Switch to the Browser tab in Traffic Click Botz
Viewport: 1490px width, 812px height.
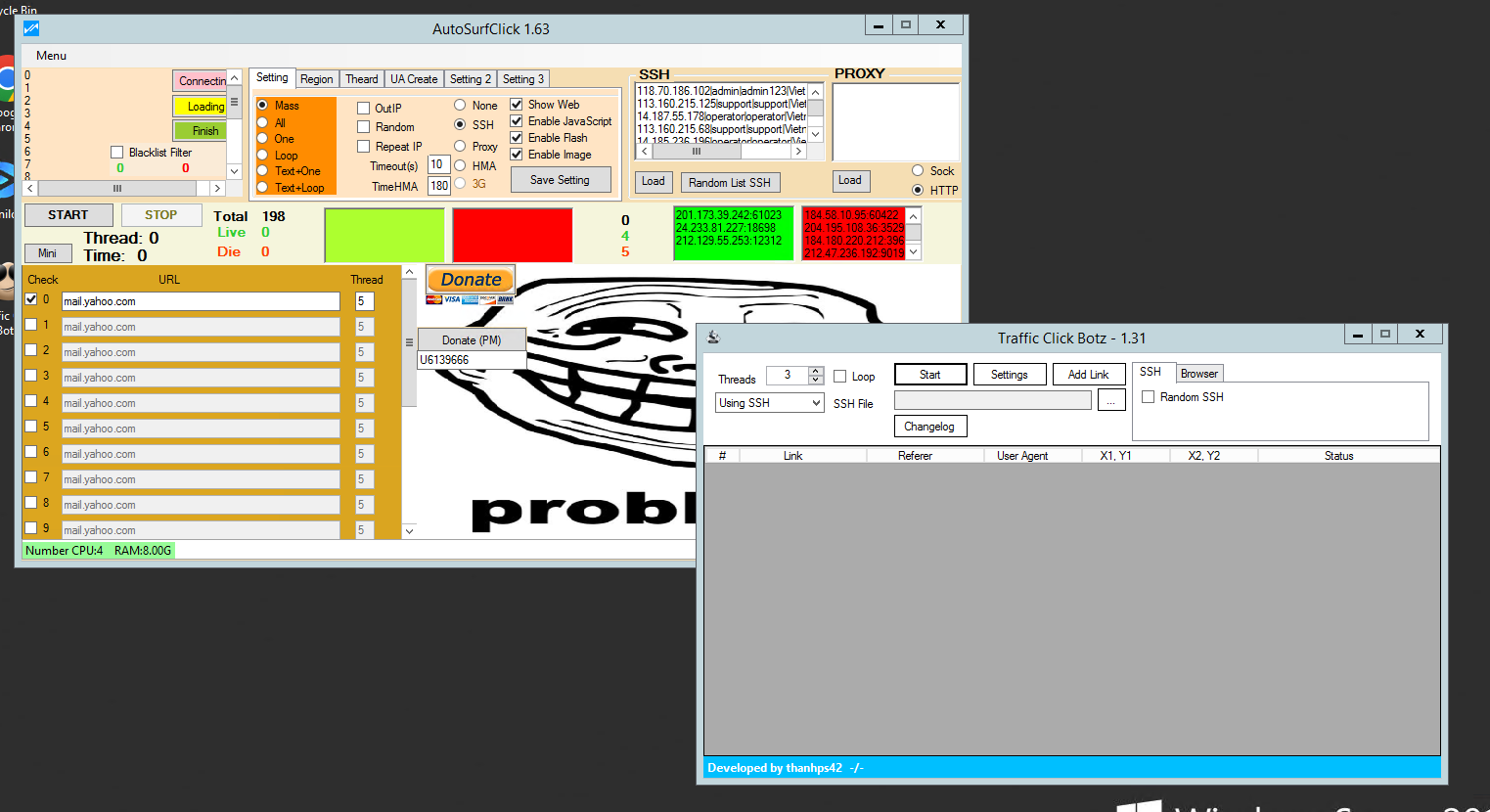tap(1199, 374)
